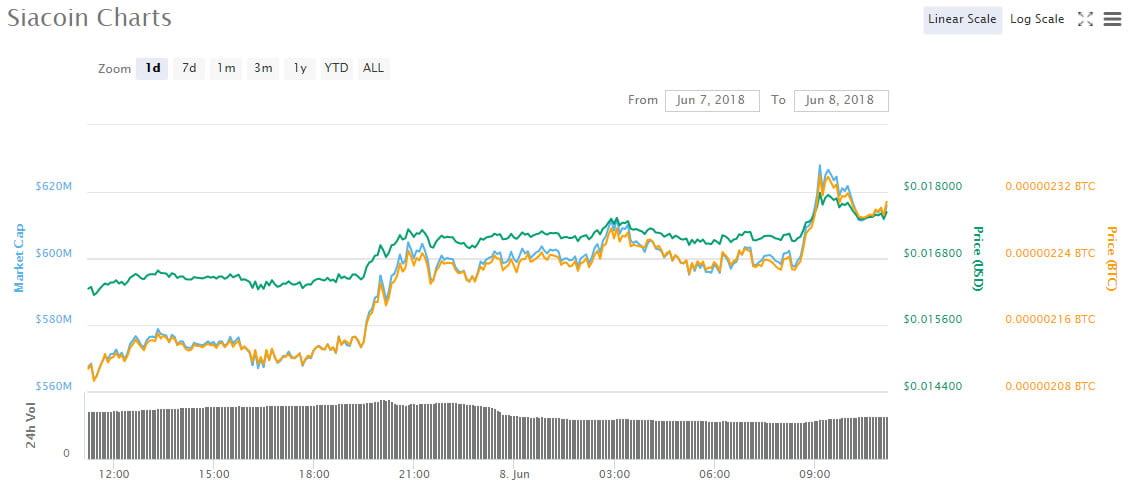1134x492 pixels.
Task: Click the Price (BTC) axis title
Action: [x=1110, y=259]
